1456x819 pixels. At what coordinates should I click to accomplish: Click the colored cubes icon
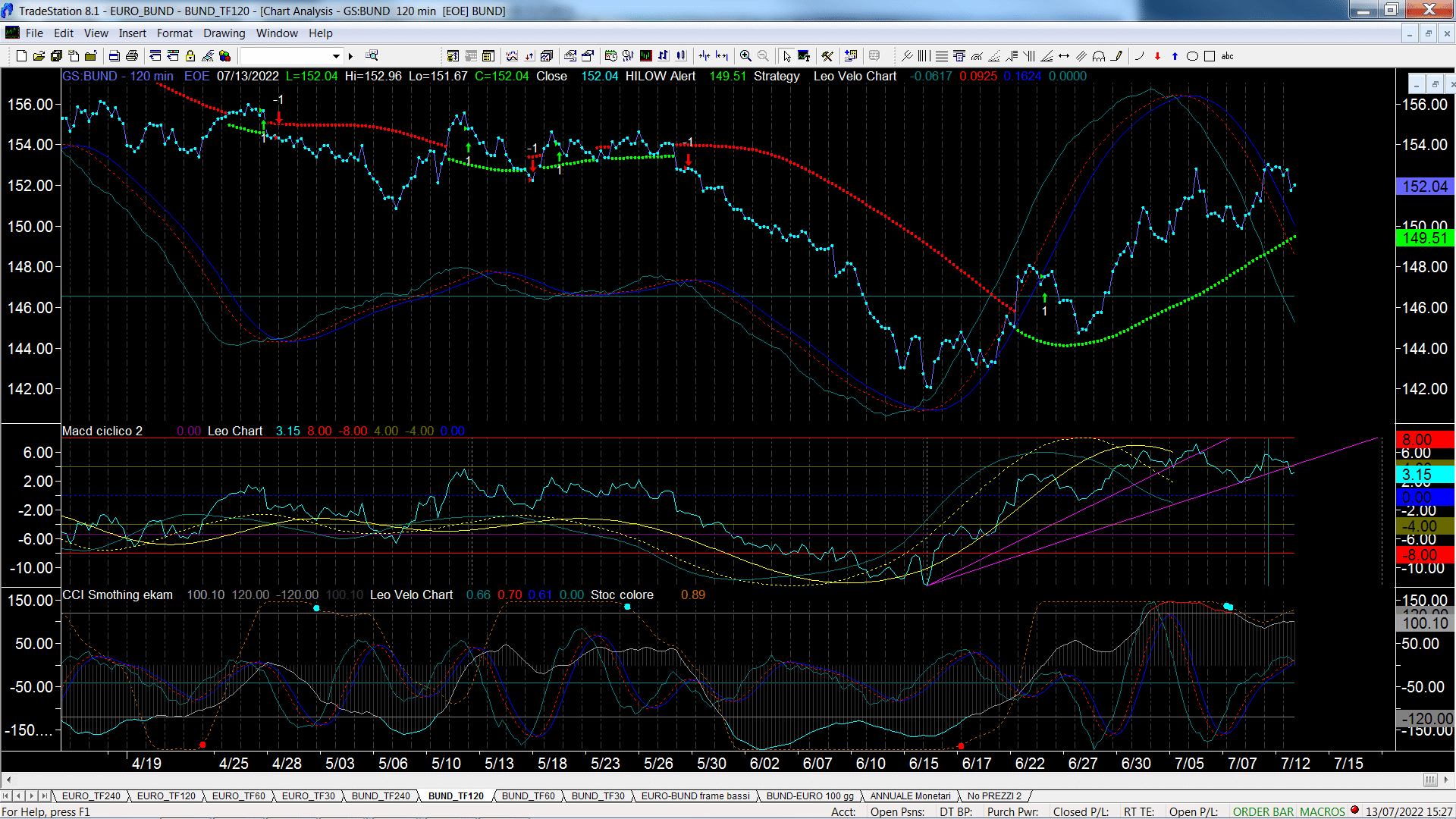[x=224, y=55]
